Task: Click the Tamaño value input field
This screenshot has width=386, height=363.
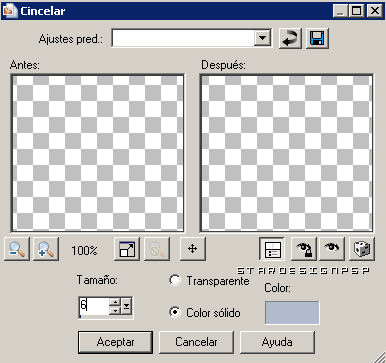Action: pyautogui.click(x=94, y=307)
